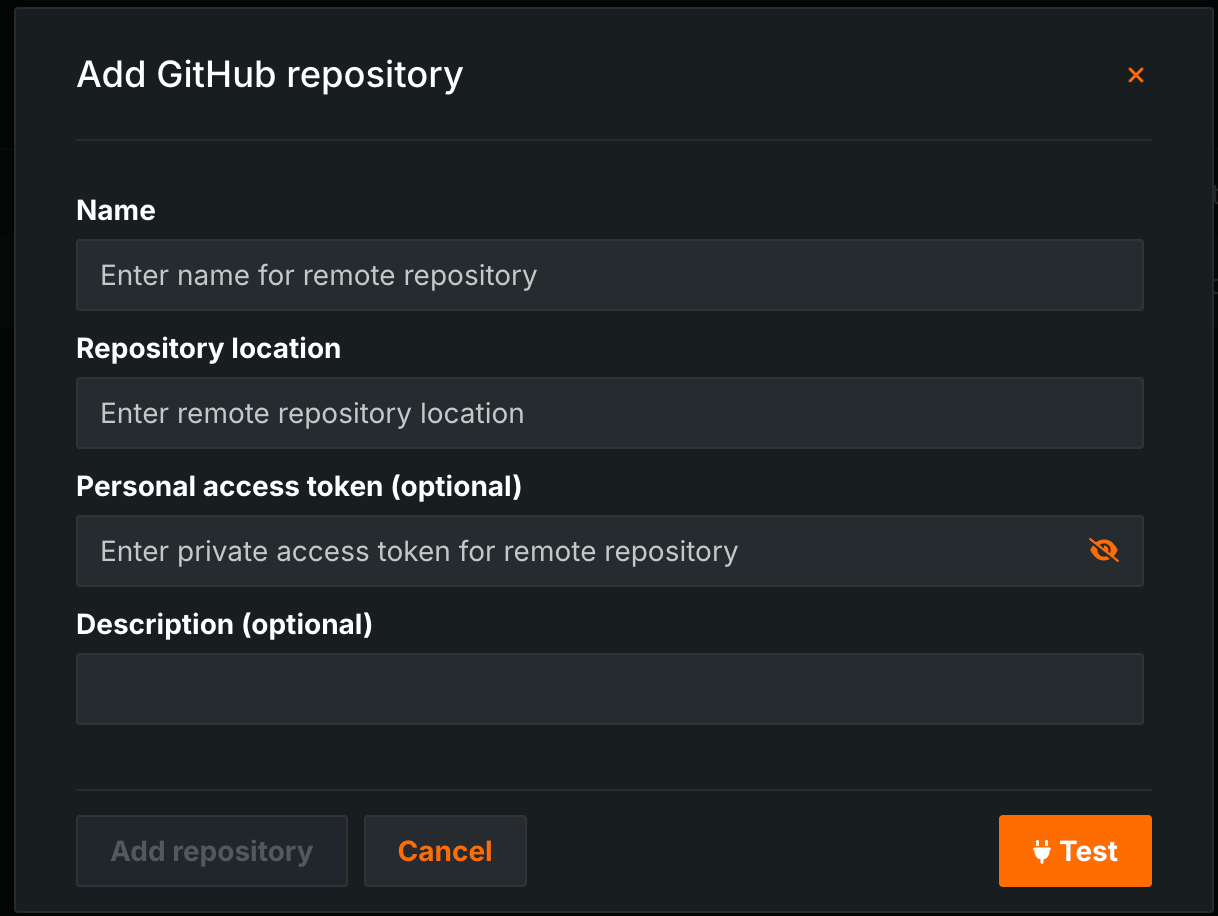Click the Add repository button
This screenshot has height=916, width=1218.
(211, 851)
